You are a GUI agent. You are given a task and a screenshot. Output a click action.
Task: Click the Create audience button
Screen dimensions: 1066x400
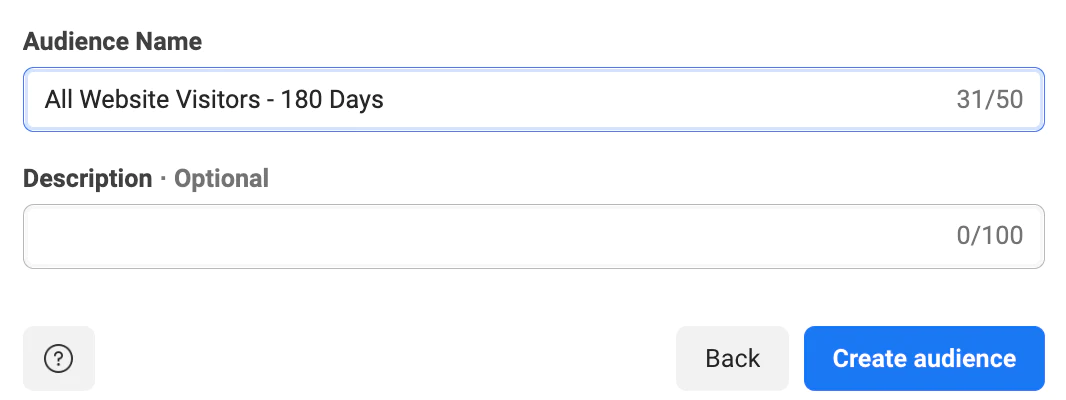[924, 359]
